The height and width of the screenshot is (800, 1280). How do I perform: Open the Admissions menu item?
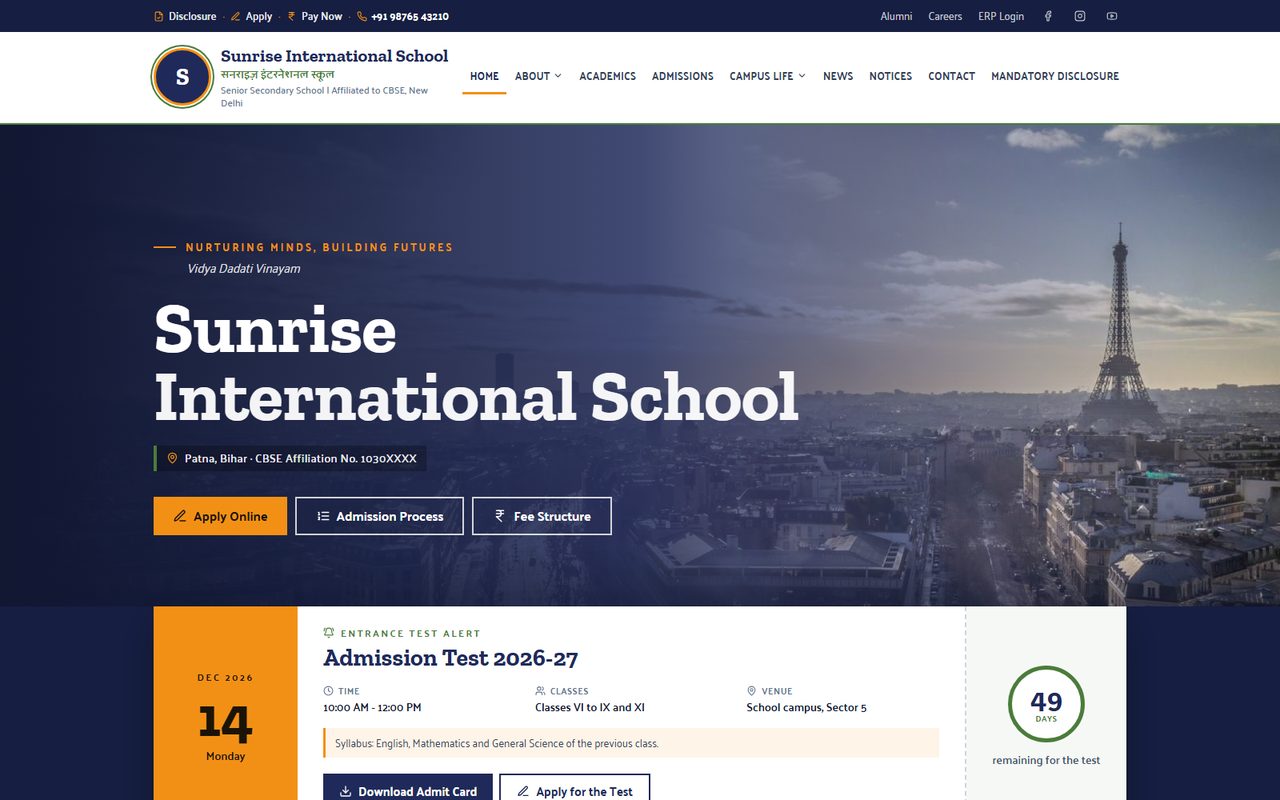683,76
